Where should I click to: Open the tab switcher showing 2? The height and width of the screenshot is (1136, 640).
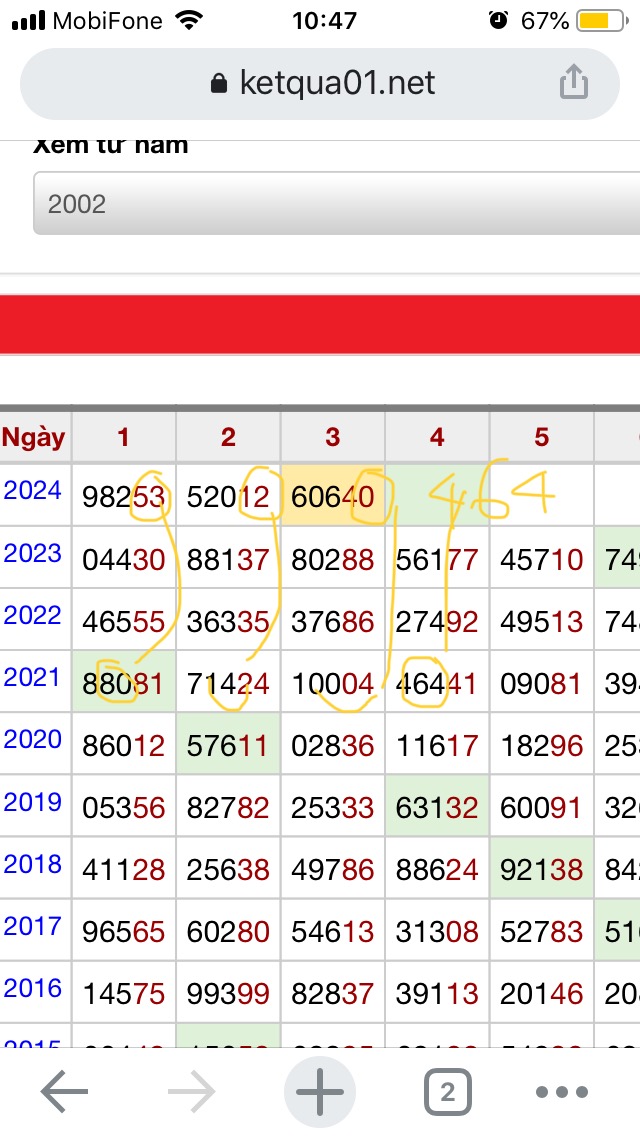447,1091
